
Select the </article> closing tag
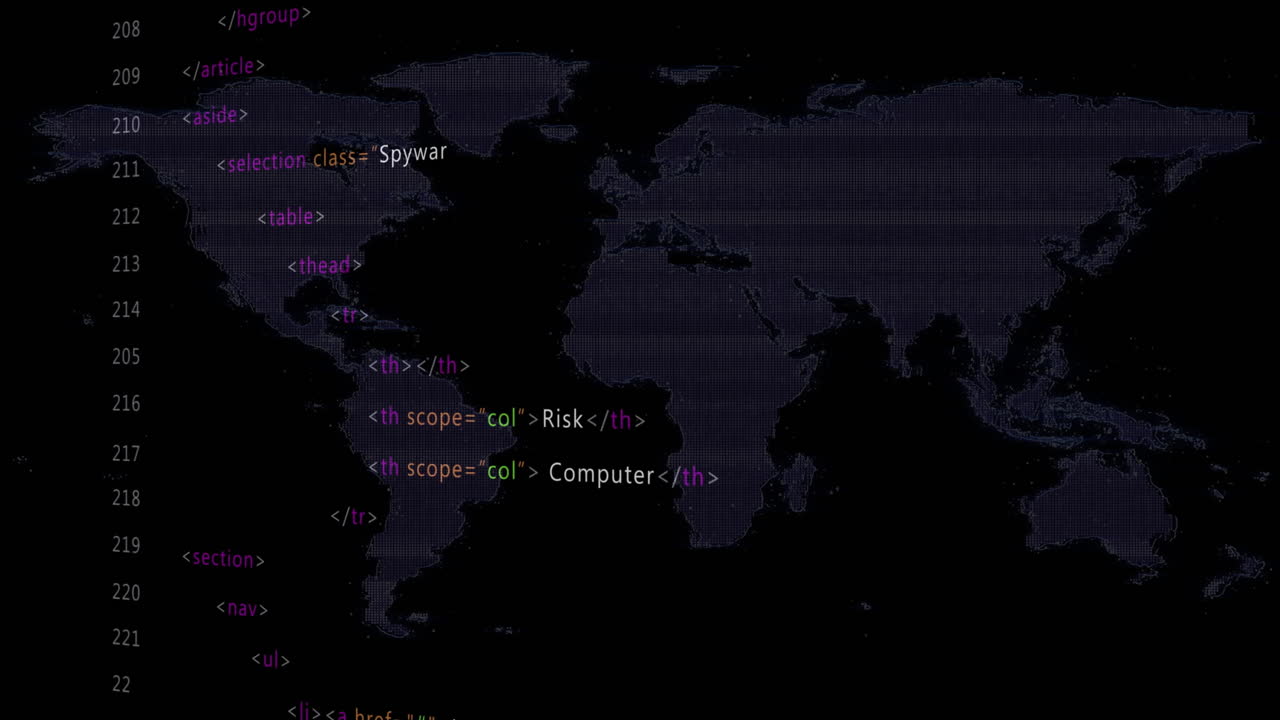(x=221, y=66)
